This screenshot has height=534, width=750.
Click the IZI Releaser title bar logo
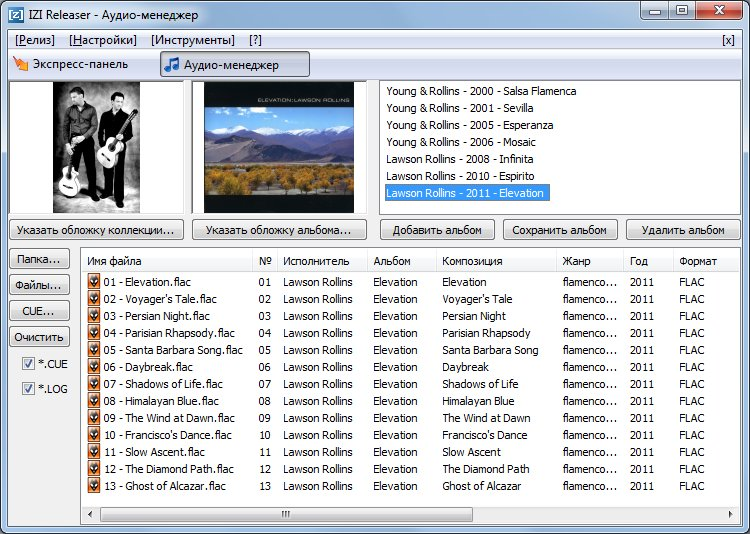point(16,15)
